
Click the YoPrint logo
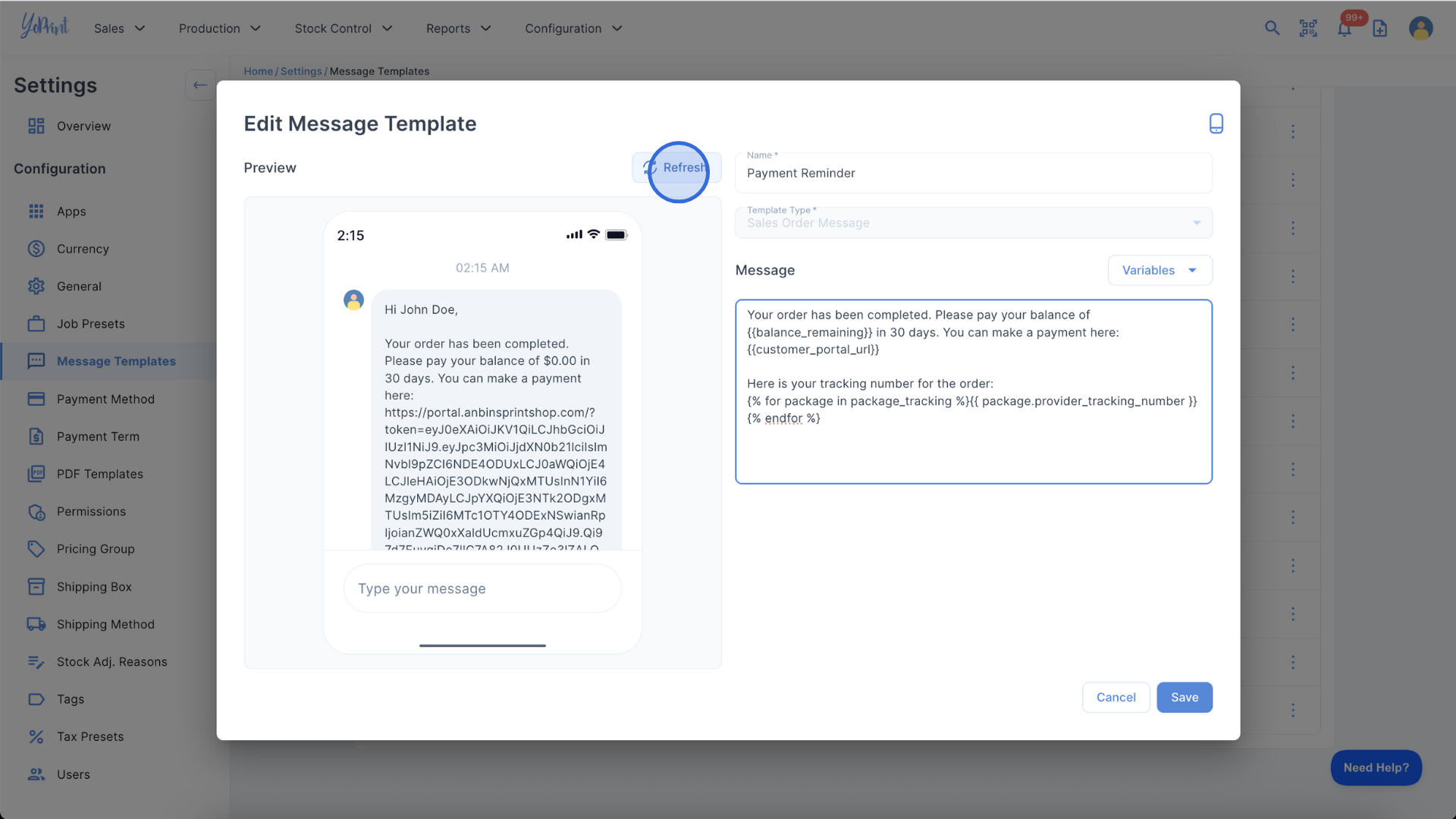[44, 27]
